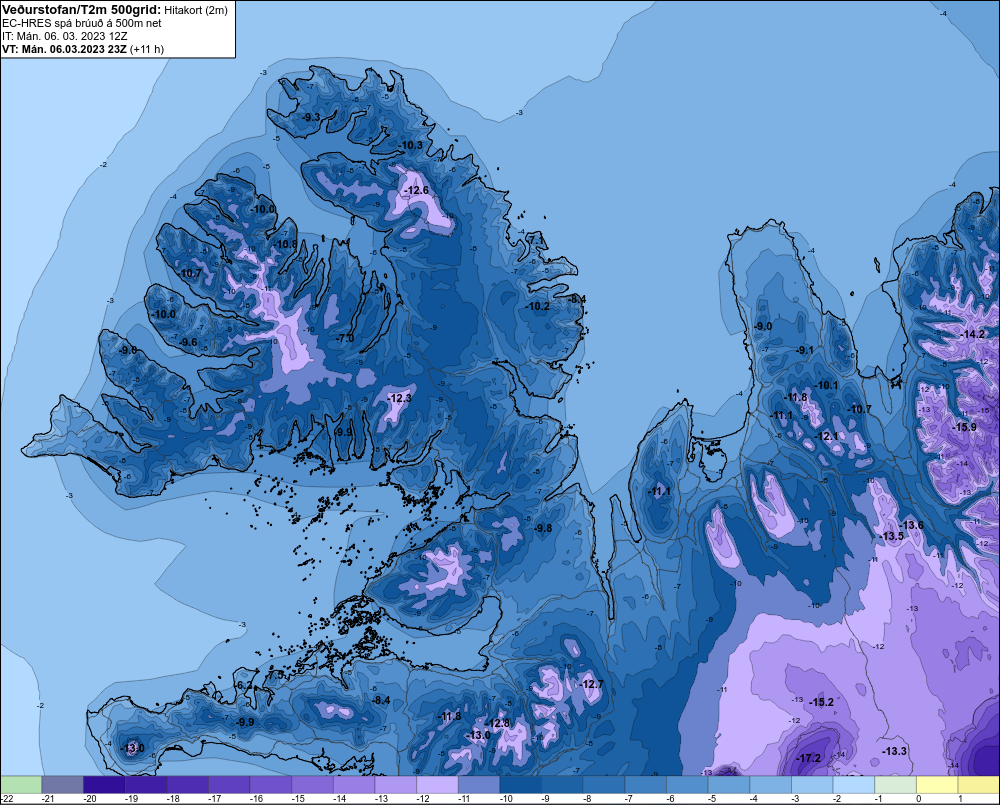1000x805 pixels.
Task: Click the -10.8 temperature label
Action: tap(285, 244)
